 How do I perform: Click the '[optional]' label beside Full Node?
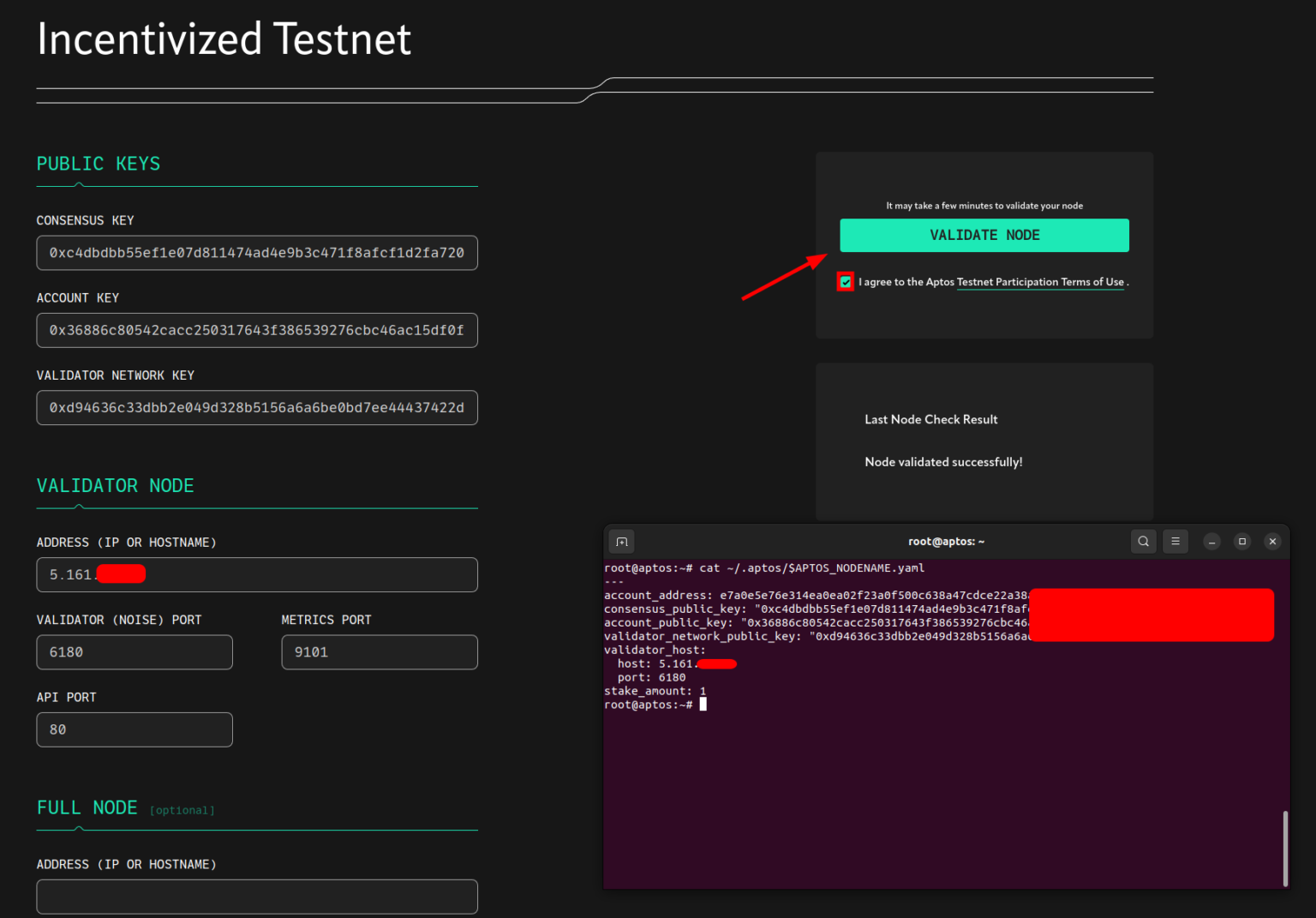pyautogui.click(x=182, y=810)
